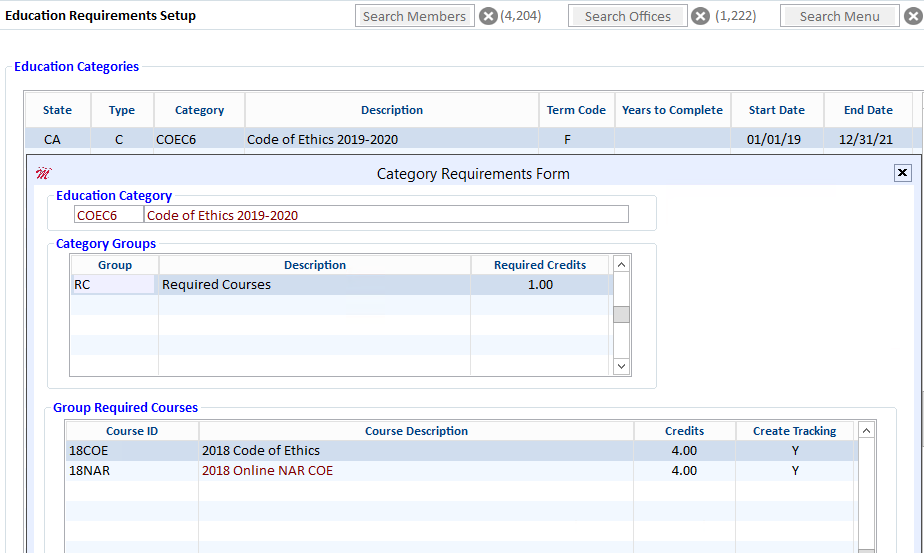Click the Search Offices box

coord(628,16)
